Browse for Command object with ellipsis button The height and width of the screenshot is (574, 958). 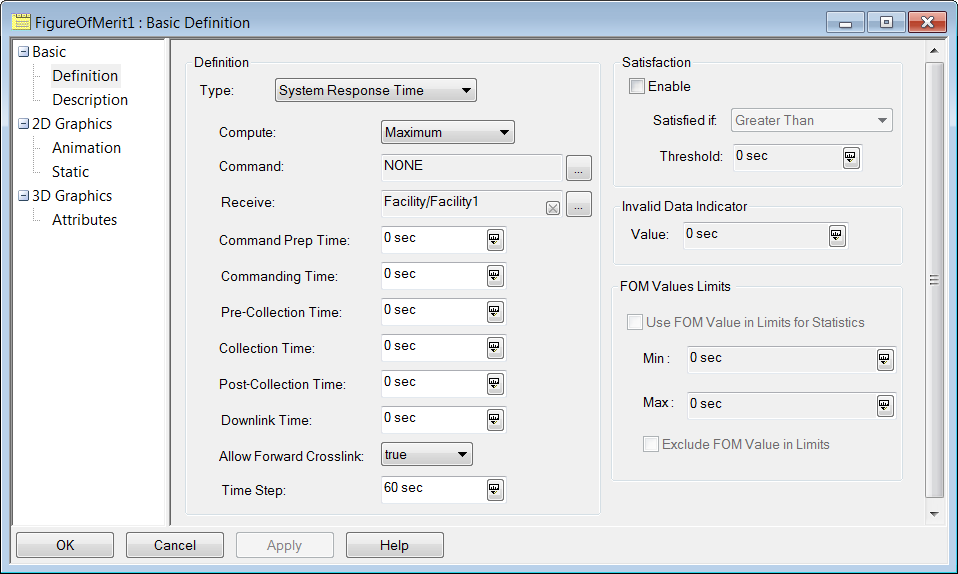pyautogui.click(x=579, y=167)
